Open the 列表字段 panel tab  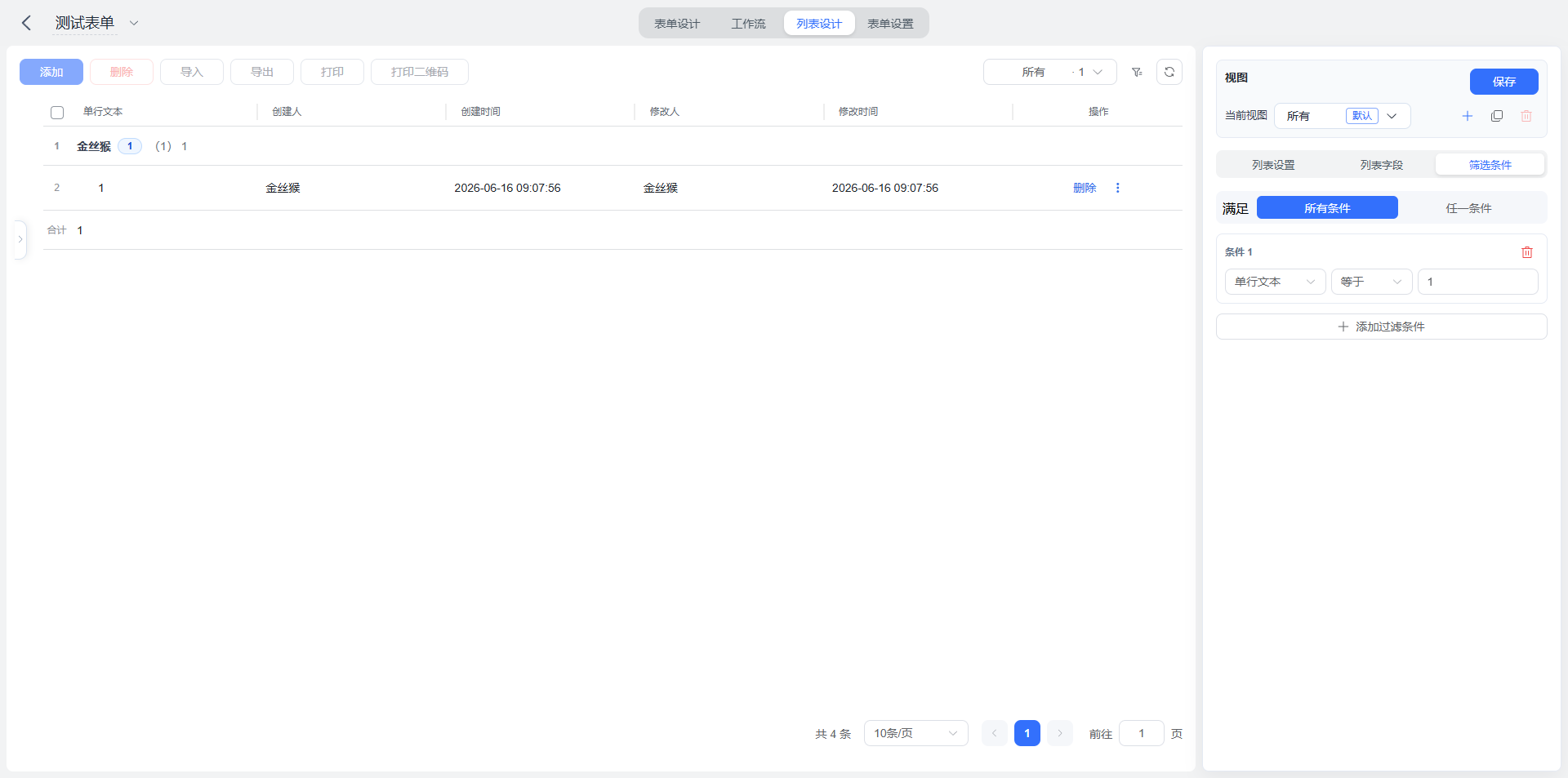(x=1382, y=165)
